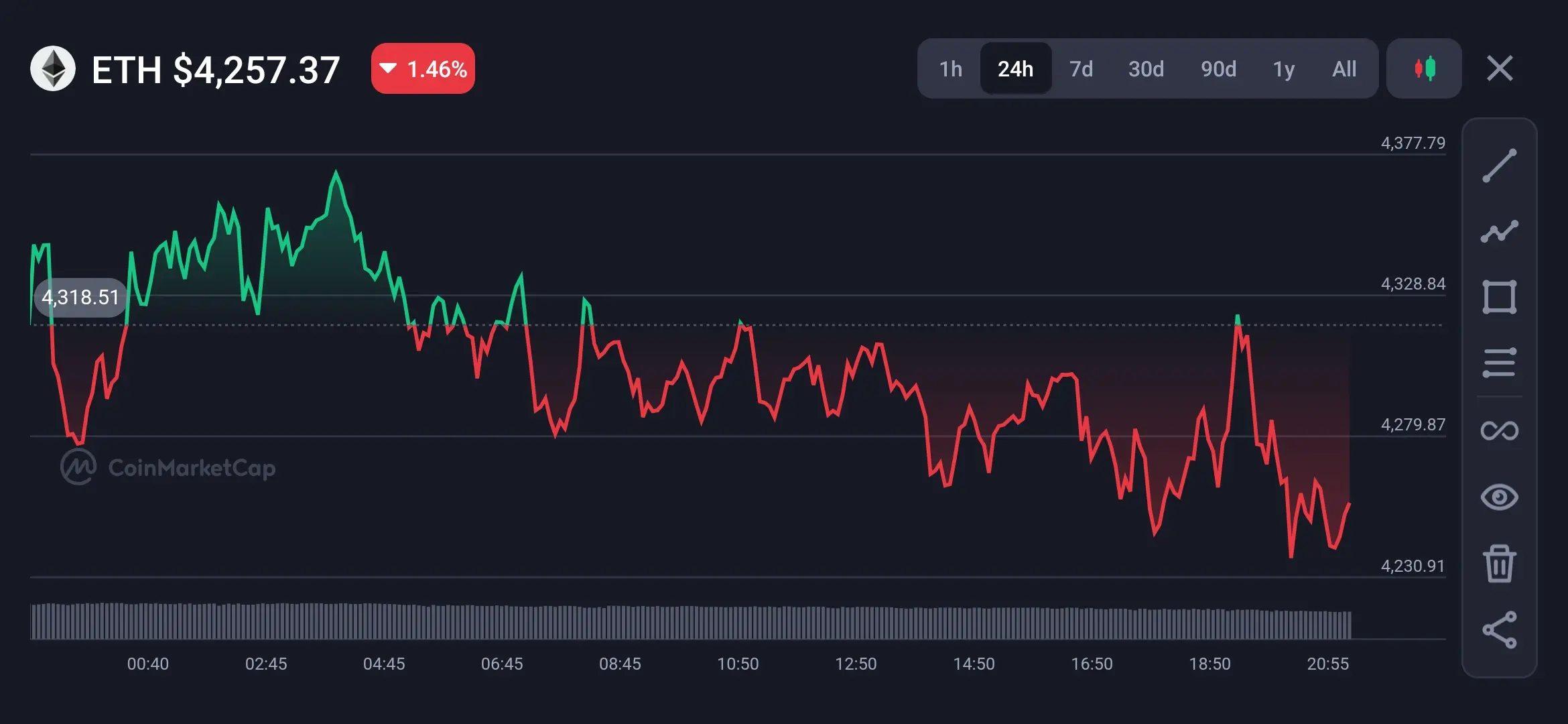
Task: Toggle the infinity continuous drawing mode
Action: point(1499,430)
